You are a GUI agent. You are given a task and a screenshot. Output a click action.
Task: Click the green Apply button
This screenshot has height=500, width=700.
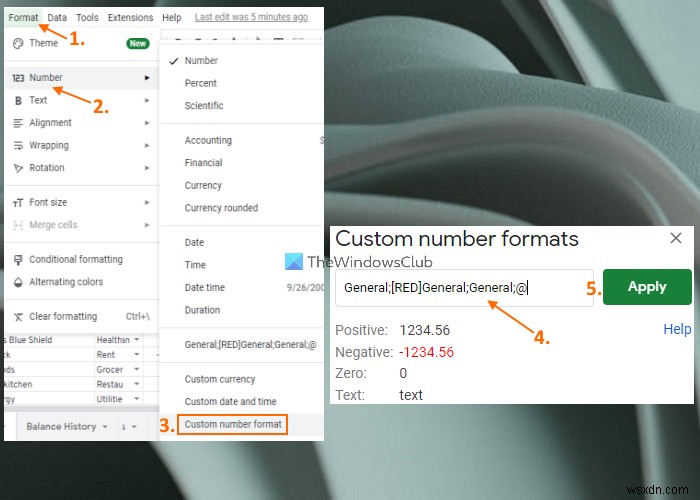[647, 287]
